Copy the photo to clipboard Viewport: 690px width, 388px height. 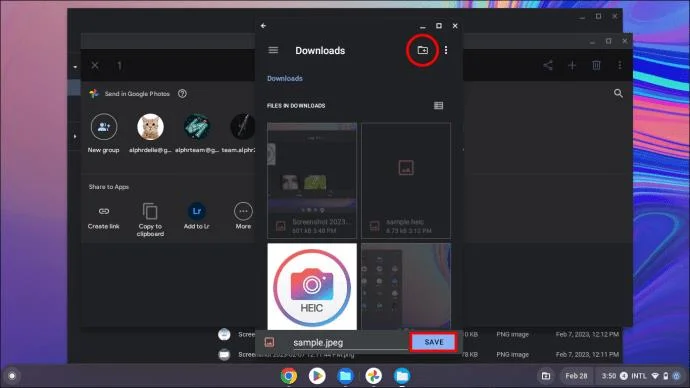[x=150, y=220]
